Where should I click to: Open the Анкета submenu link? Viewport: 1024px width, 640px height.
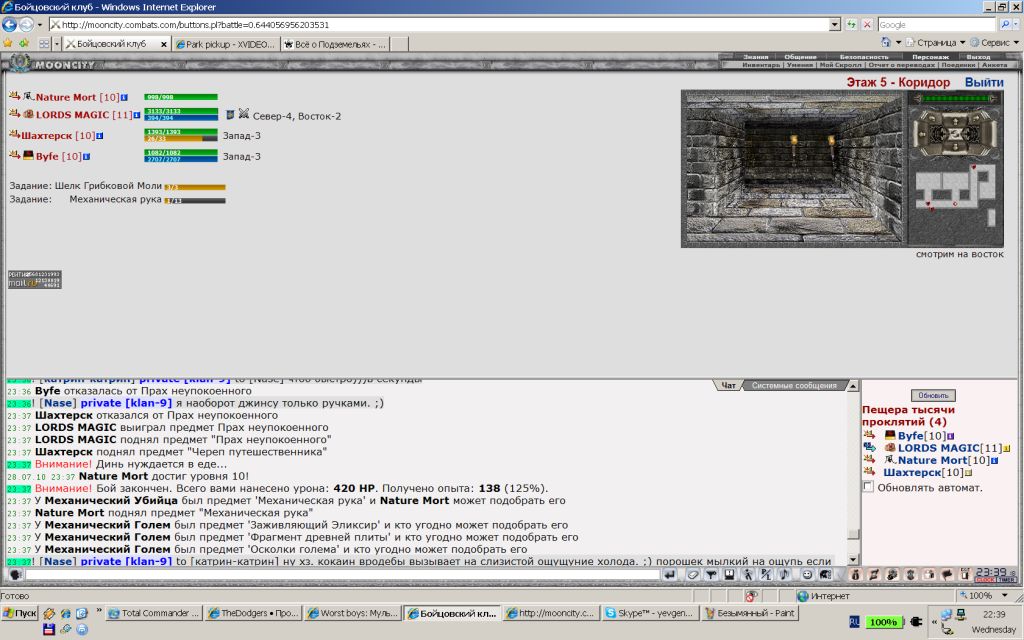point(994,65)
